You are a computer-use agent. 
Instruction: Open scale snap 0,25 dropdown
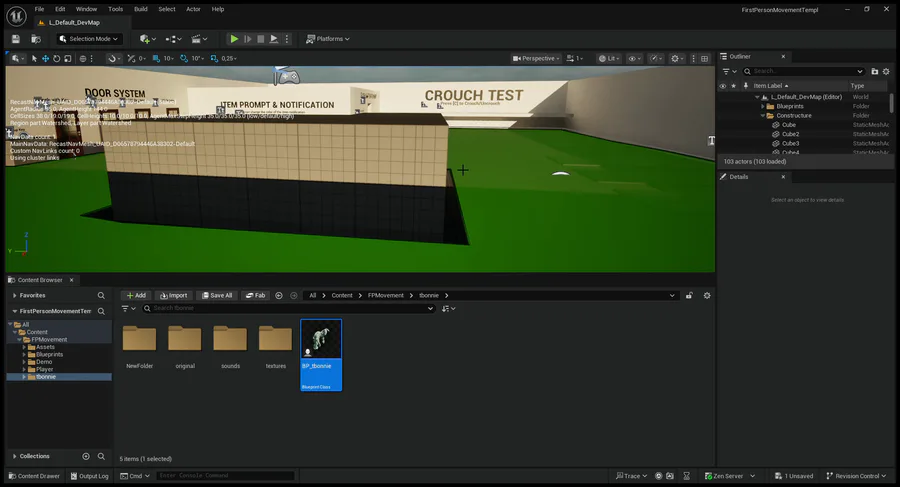tap(229, 59)
